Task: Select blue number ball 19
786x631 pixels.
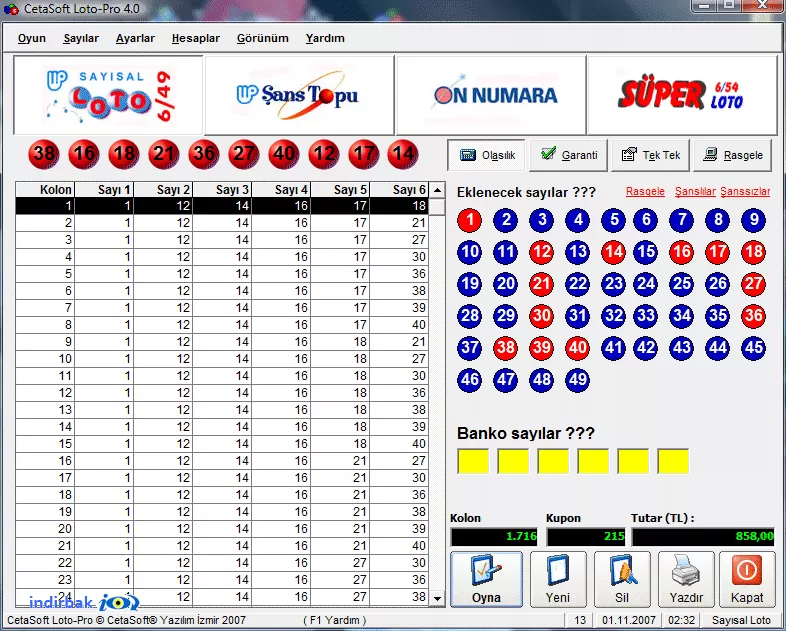Action: pyautogui.click(x=470, y=284)
